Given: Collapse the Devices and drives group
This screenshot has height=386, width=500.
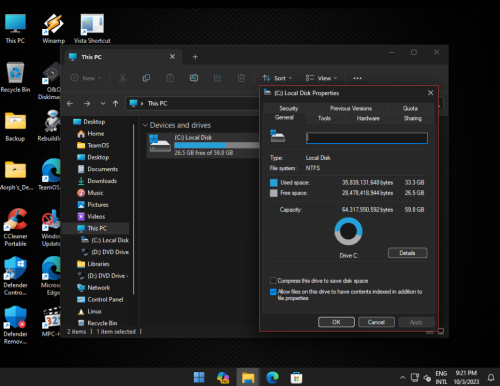Looking at the screenshot, I should 145,125.
